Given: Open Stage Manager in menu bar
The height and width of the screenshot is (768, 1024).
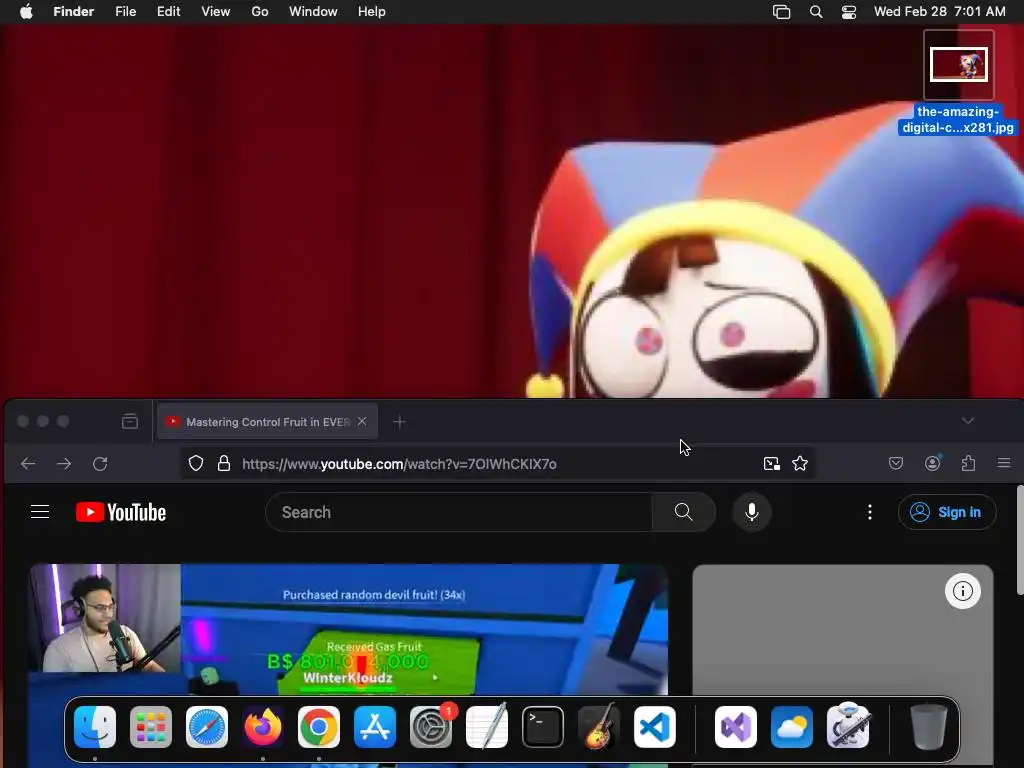Looking at the screenshot, I should pyautogui.click(x=782, y=12).
